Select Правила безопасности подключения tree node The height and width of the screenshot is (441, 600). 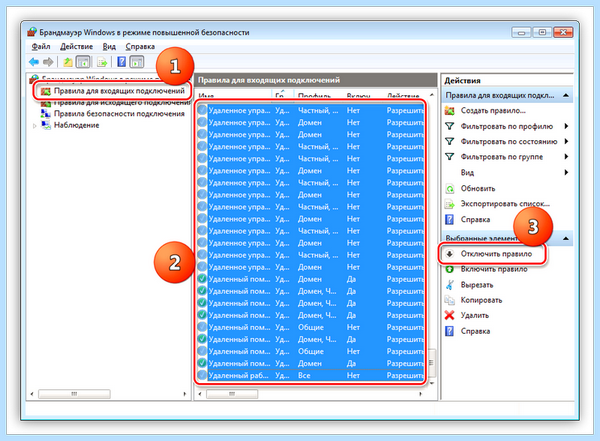(x=119, y=114)
